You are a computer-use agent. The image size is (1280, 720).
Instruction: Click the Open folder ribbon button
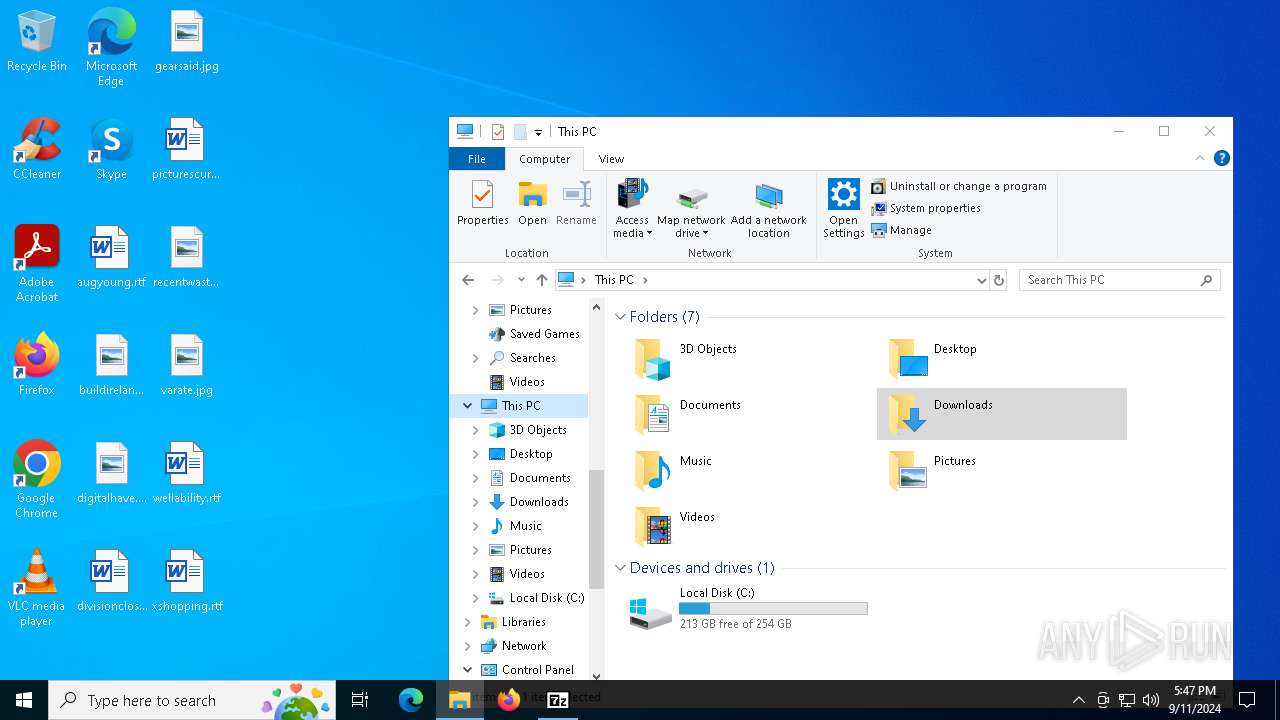pos(532,204)
